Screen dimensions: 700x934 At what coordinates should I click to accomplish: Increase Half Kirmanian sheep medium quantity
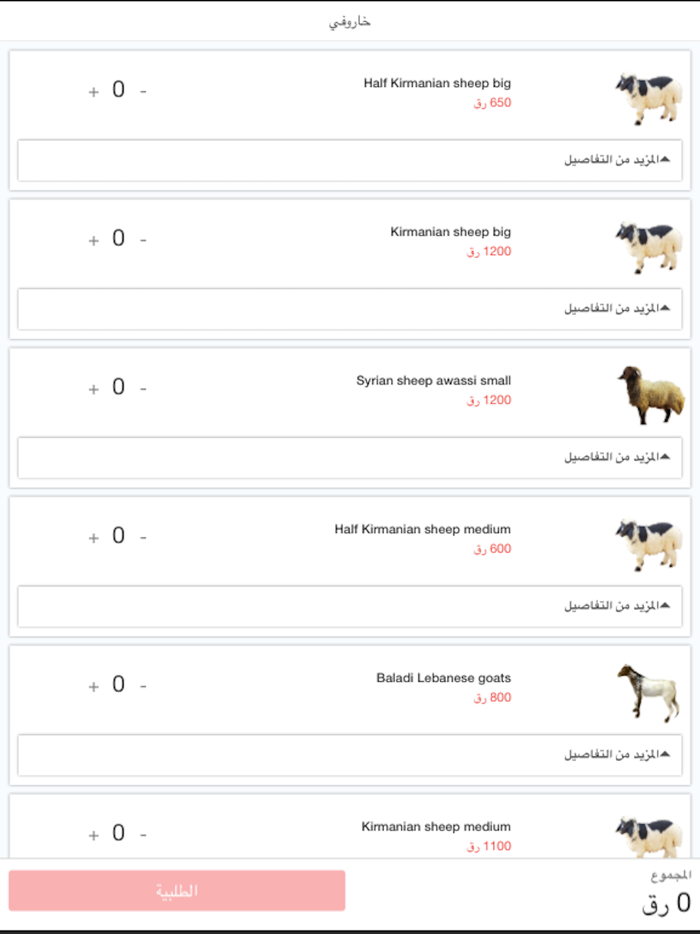(94, 539)
